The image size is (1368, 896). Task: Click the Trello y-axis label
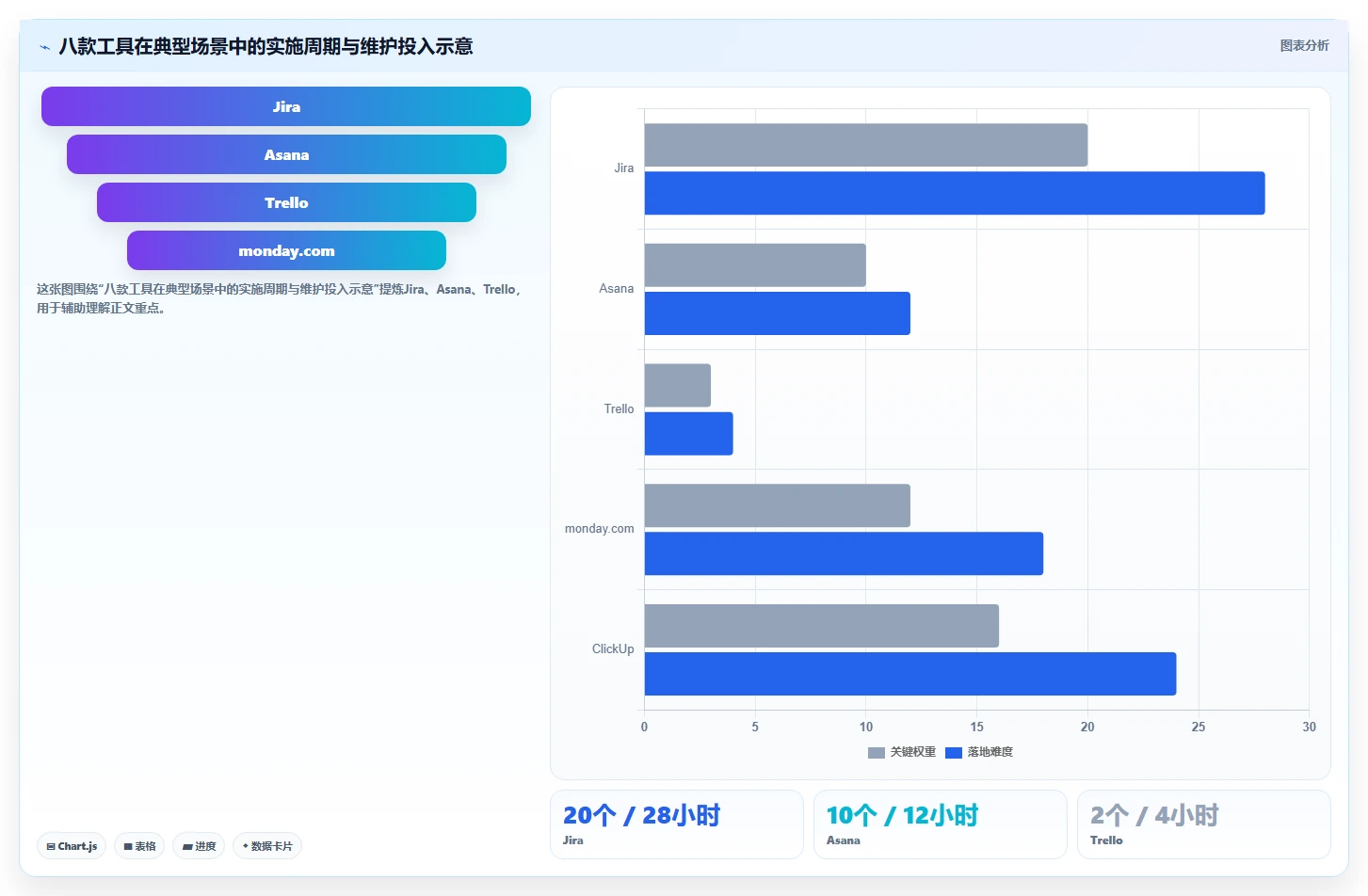pos(619,409)
